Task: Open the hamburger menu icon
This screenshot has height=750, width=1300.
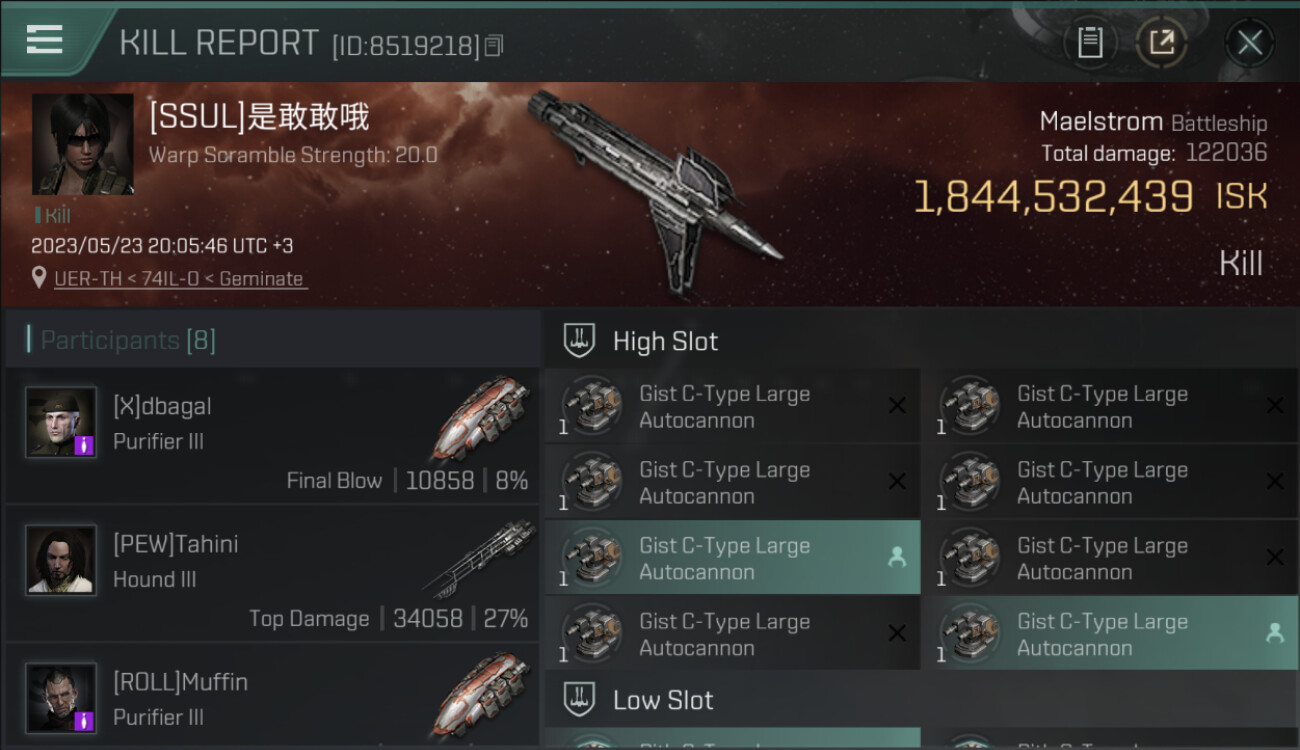Action: [44, 40]
